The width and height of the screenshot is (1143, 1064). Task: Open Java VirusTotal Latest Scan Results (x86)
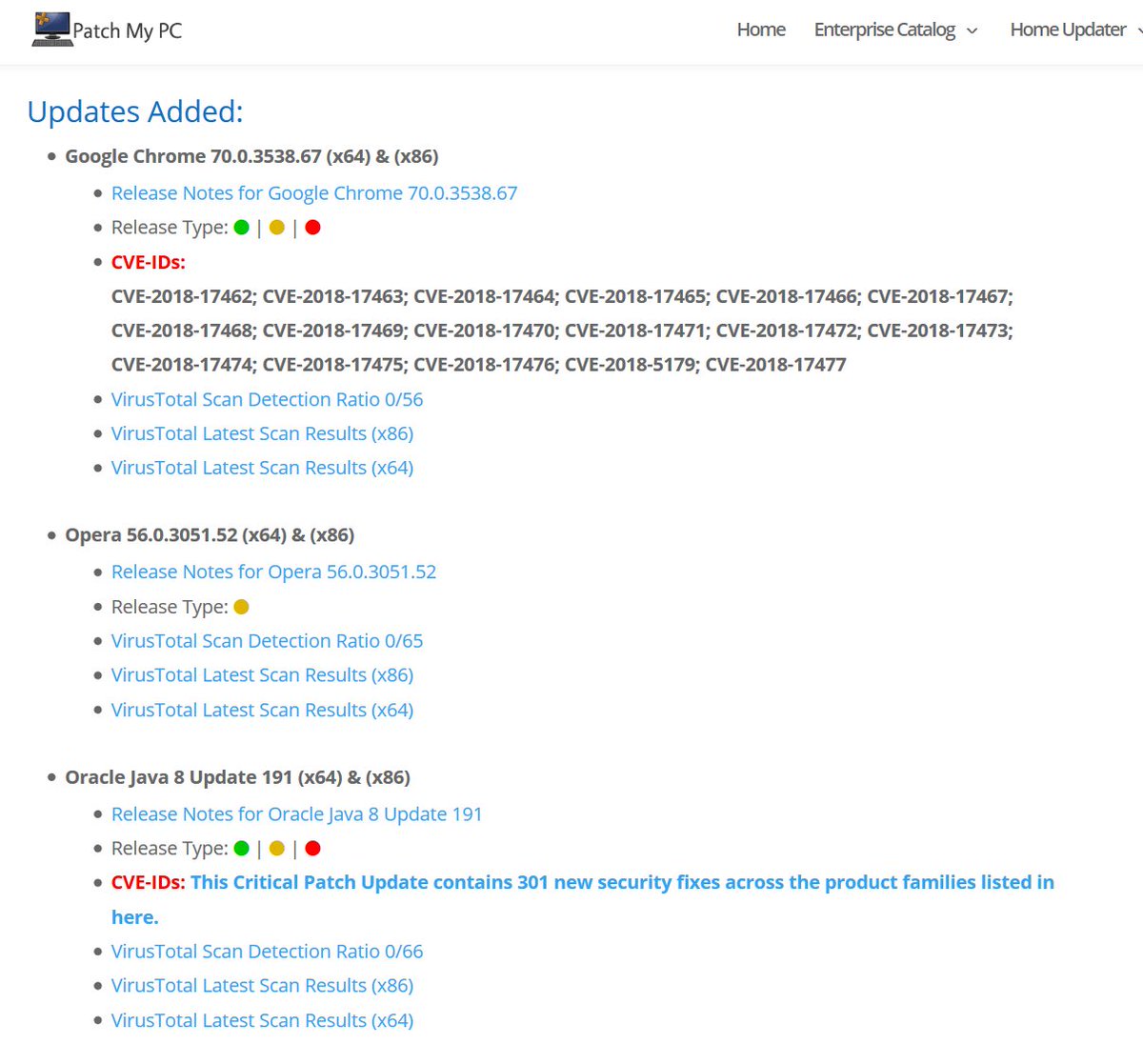pyautogui.click(x=262, y=986)
